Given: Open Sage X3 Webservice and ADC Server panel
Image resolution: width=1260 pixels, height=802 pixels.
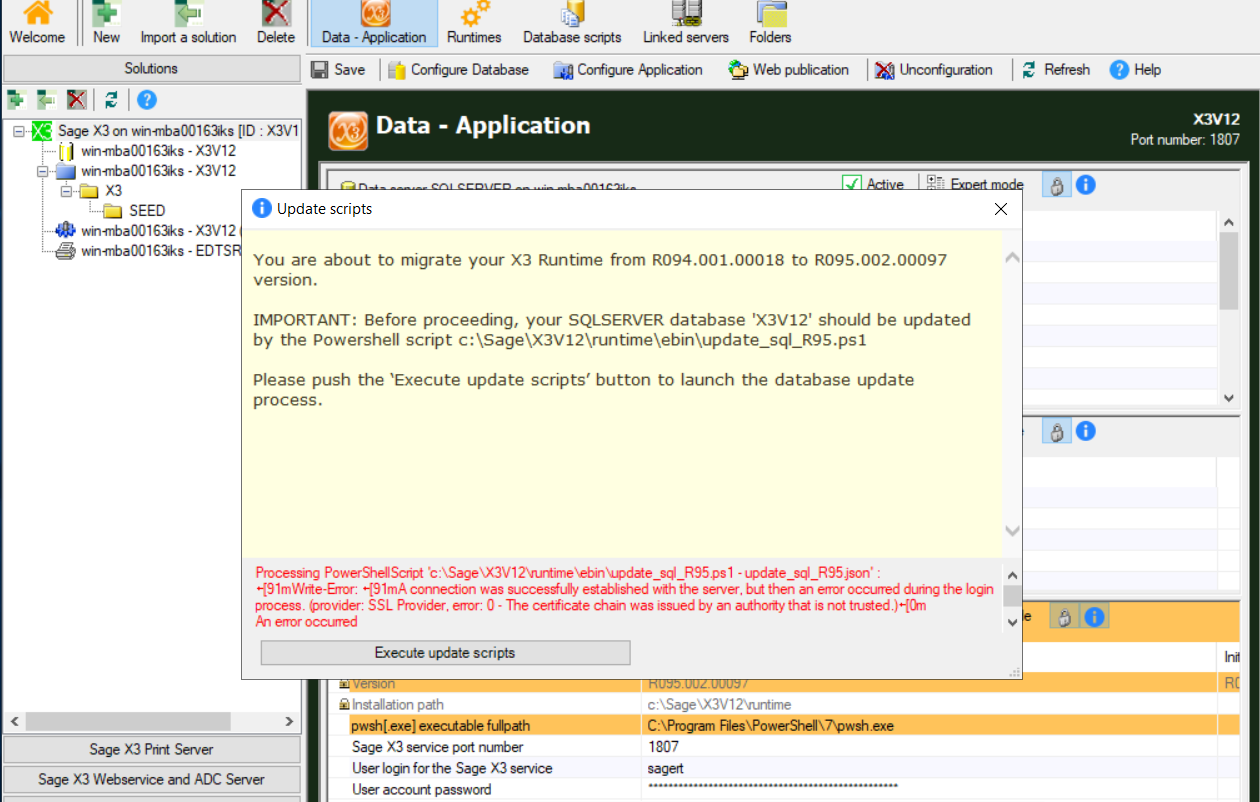Looking at the screenshot, I should (x=151, y=779).
